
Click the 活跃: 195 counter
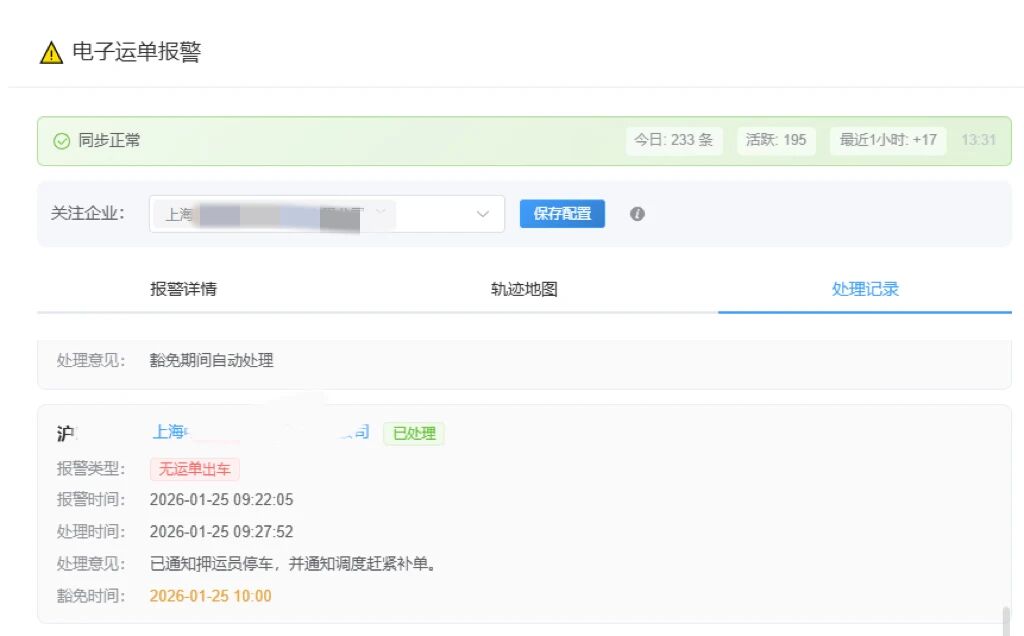pos(776,140)
